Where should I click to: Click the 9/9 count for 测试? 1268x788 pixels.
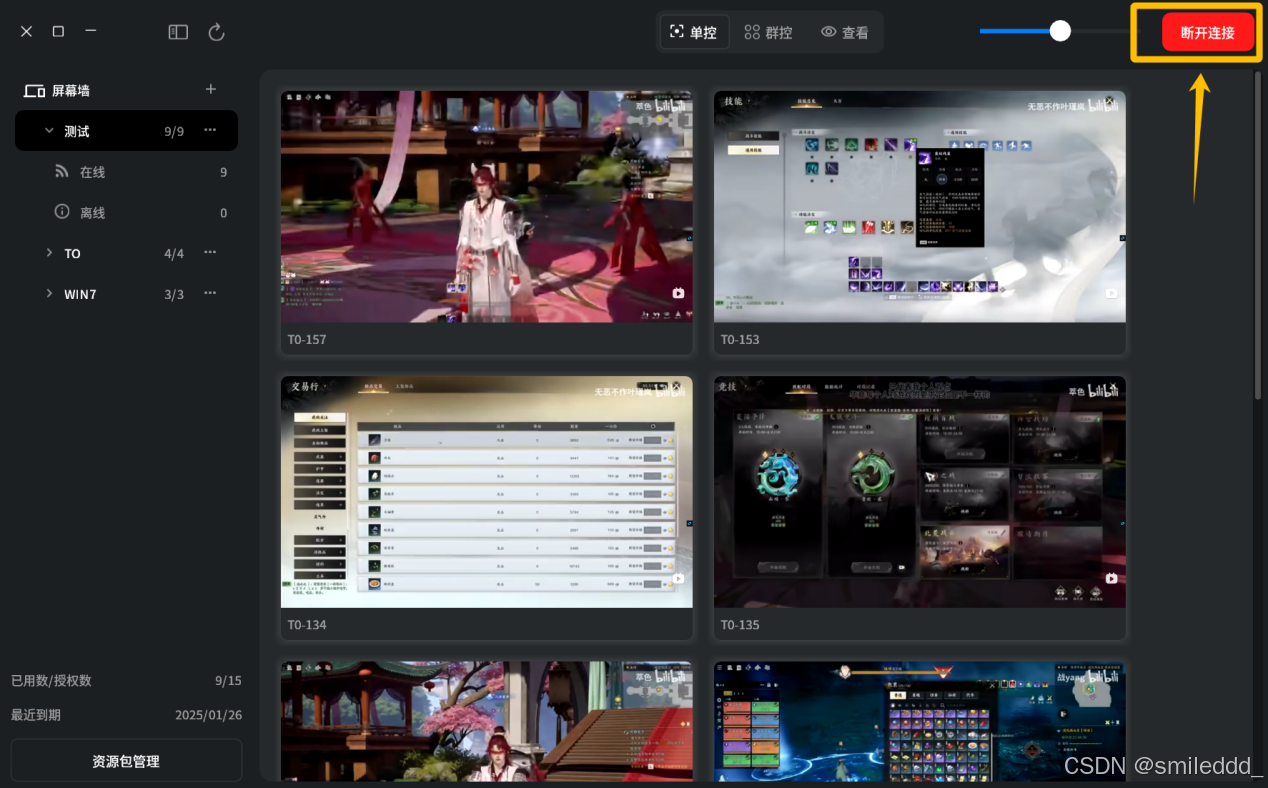coord(174,131)
